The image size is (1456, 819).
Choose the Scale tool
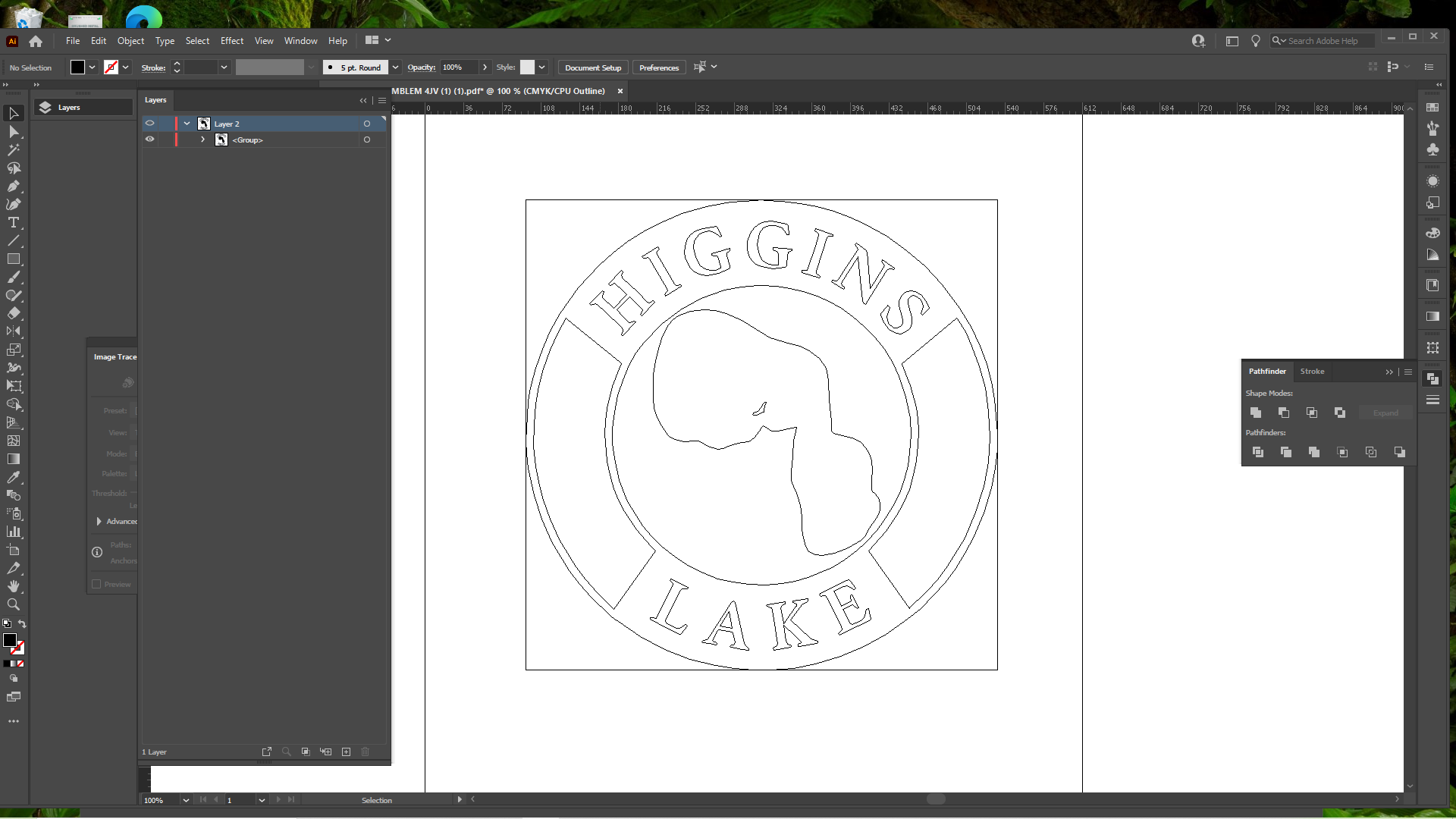(14, 350)
